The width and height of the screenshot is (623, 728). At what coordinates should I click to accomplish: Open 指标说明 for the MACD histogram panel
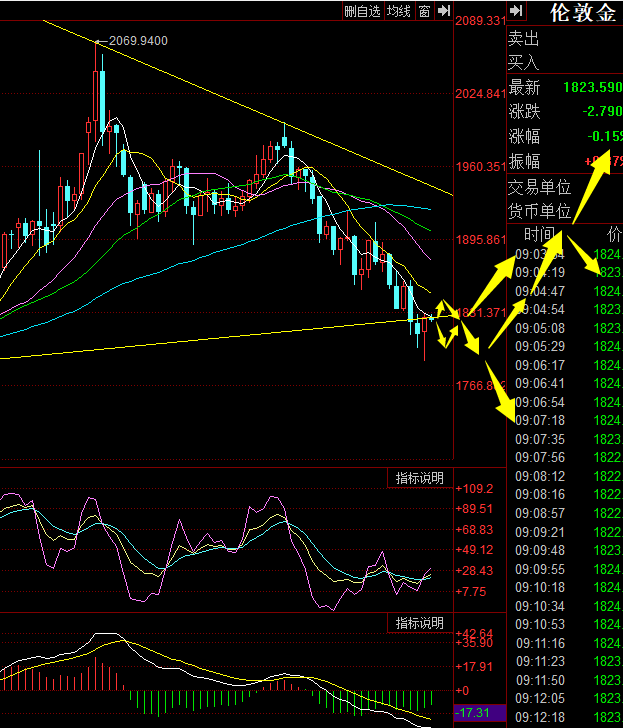(x=420, y=623)
